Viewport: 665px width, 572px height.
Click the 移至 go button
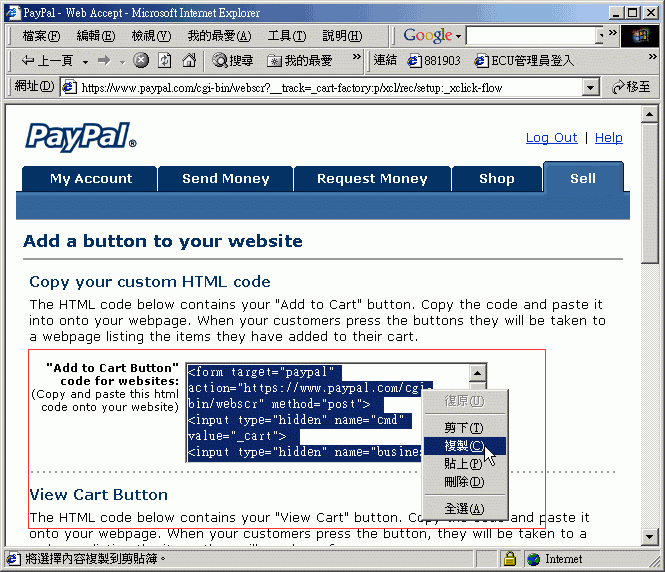point(632,87)
